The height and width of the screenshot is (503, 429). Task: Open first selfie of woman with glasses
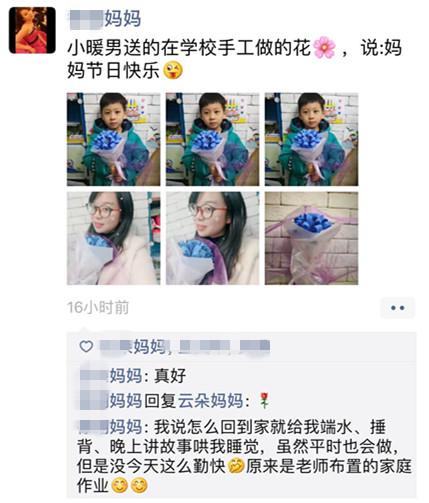point(113,238)
